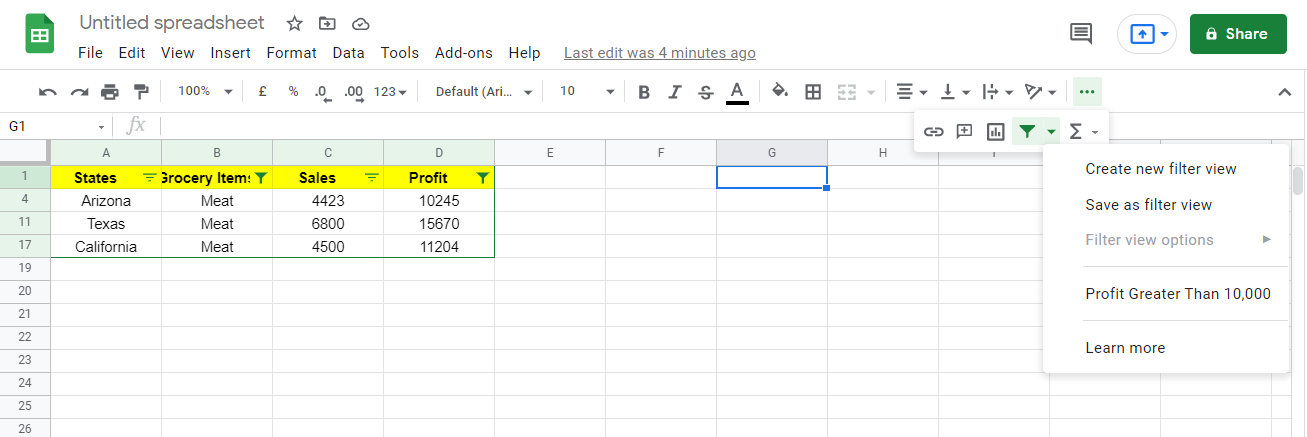Toggle italic formatting
Viewport: 1307px width, 437px height.
[674, 92]
